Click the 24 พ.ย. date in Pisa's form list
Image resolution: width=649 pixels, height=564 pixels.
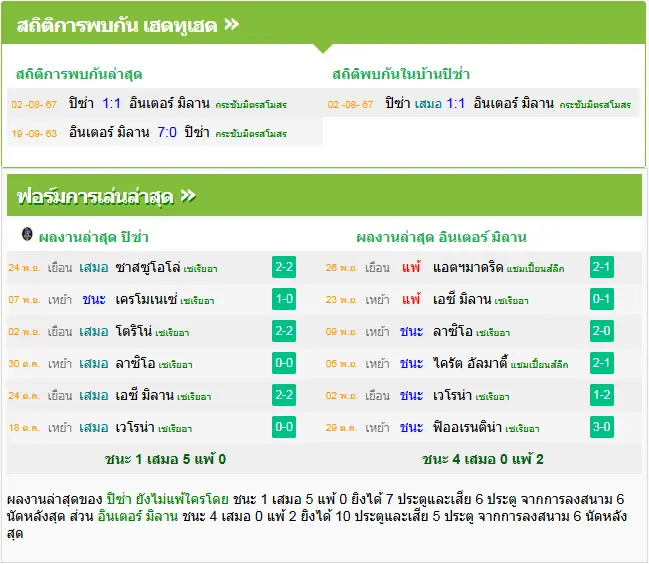click(24, 268)
